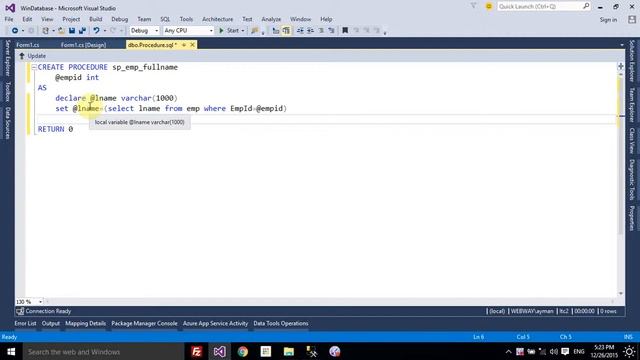Click the New Project toolbar icon
This screenshot has height=360, width=640.
[x=46, y=31]
